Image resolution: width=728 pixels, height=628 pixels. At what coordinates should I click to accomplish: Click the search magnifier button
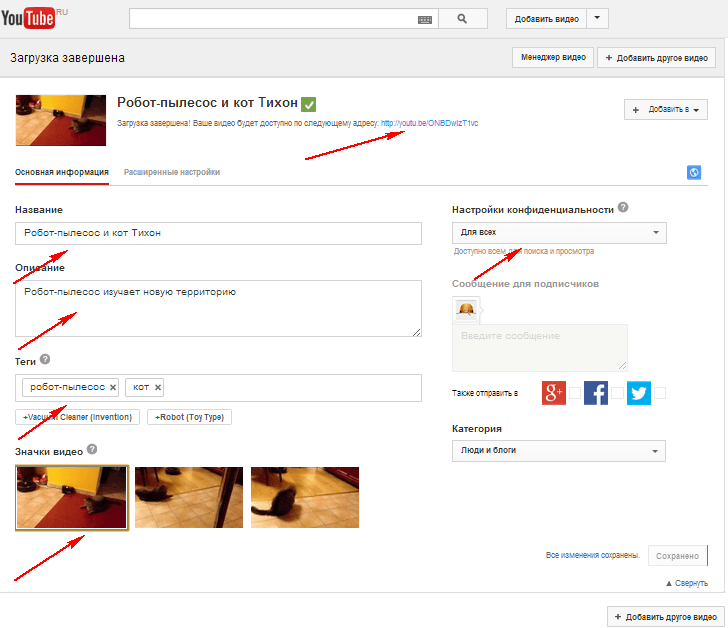[462, 19]
